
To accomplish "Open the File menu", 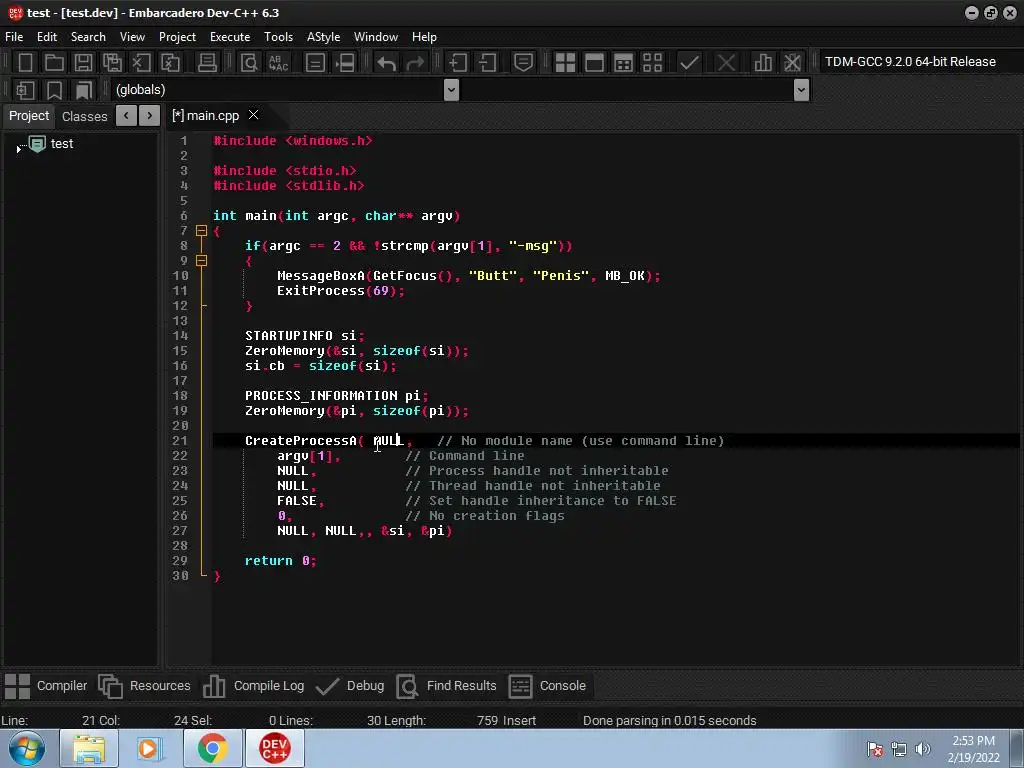I will (x=14, y=37).
